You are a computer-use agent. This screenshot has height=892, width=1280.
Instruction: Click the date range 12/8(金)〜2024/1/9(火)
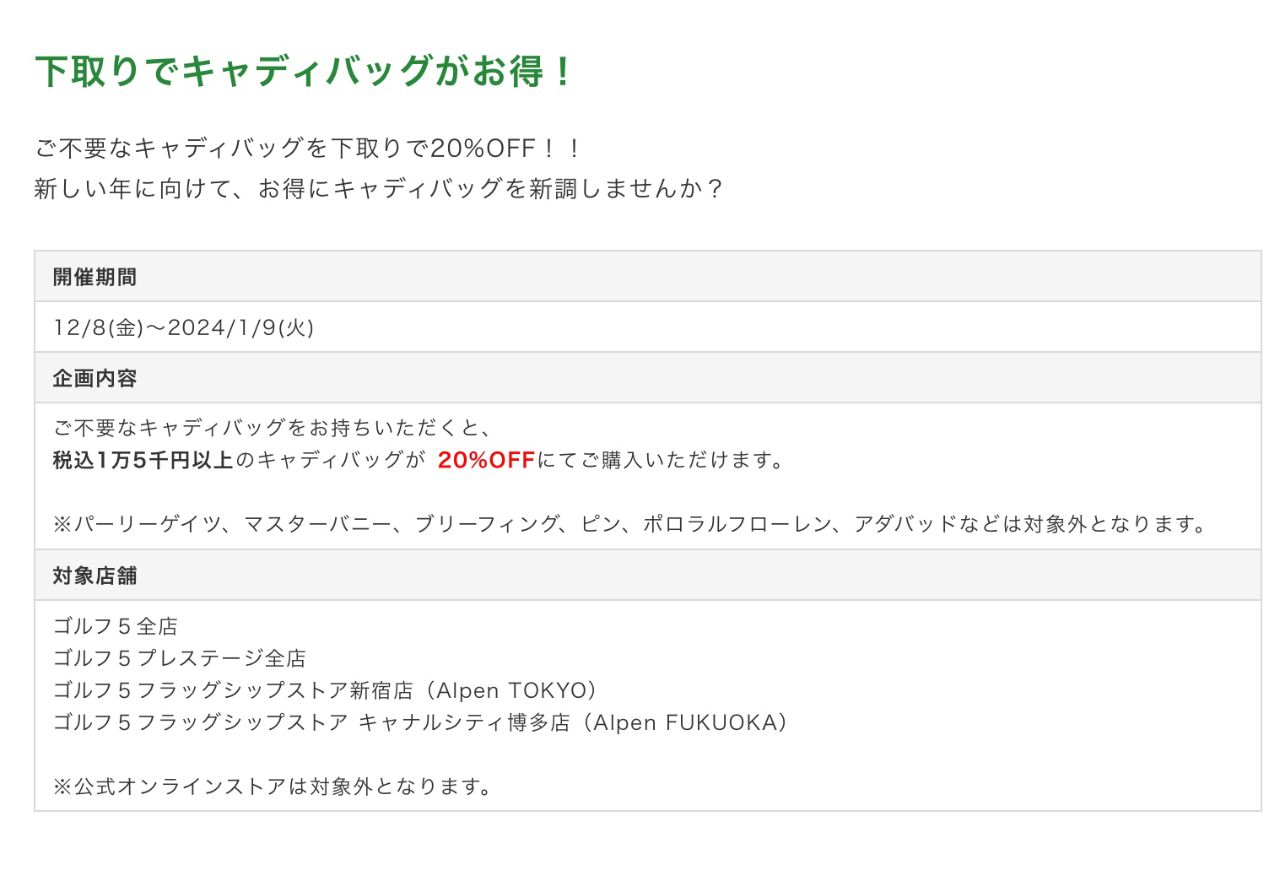[183, 328]
